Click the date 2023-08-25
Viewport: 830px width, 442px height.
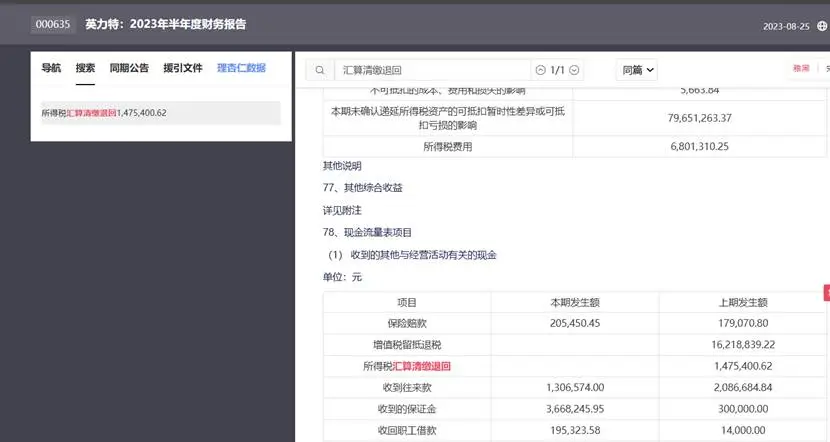[786, 26]
